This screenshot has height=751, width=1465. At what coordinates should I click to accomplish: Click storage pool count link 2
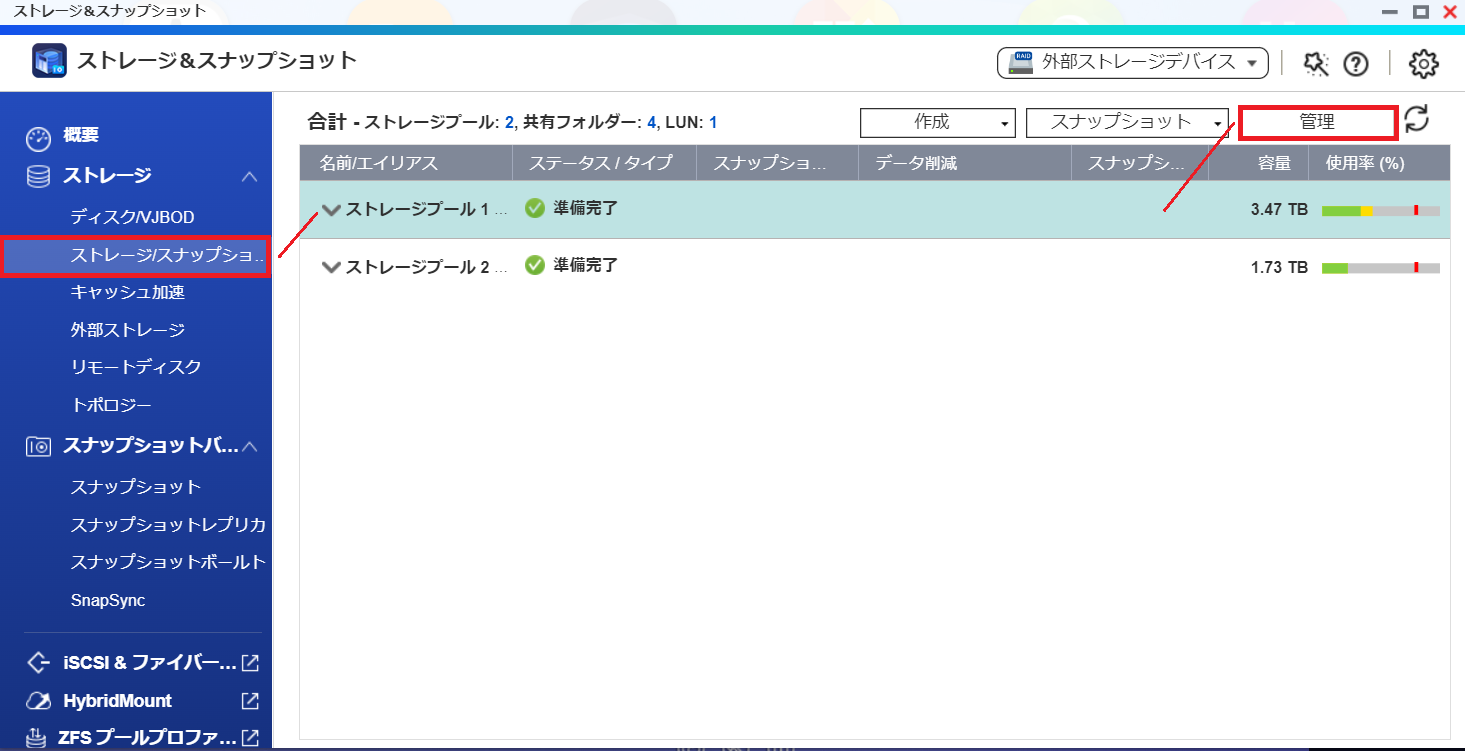[509, 123]
